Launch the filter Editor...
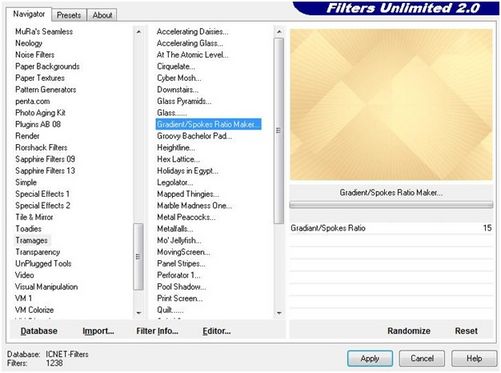The image size is (501, 373). click(x=216, y=331)
